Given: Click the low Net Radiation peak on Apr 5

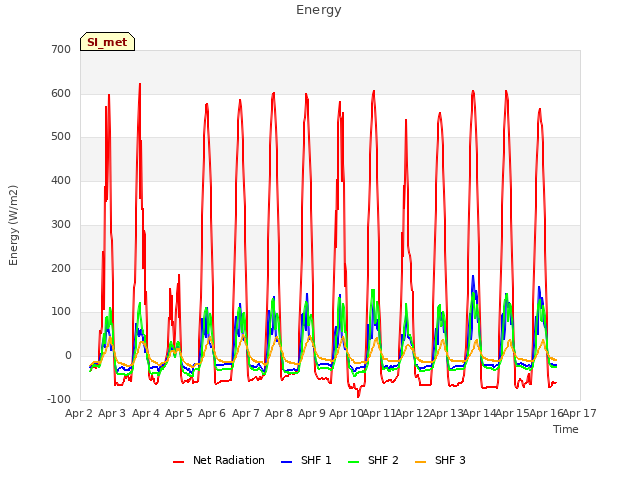Looking at the screenshot, I should (x=179, y=275).
